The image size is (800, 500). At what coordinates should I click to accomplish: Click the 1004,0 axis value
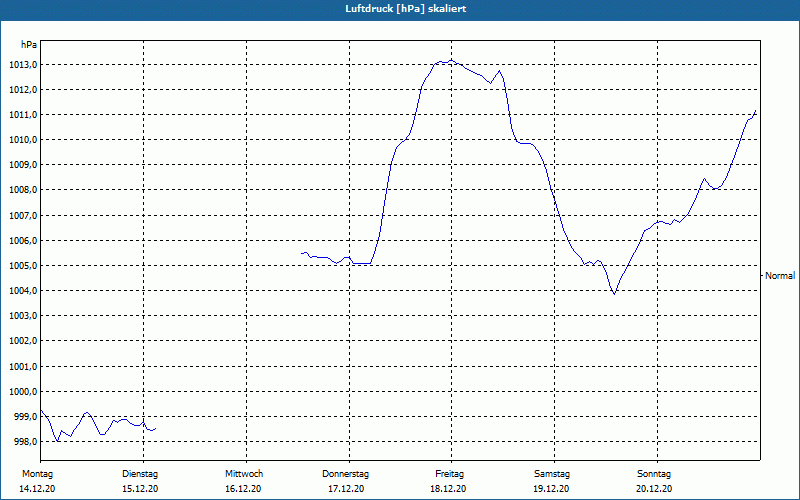(23, 291)
